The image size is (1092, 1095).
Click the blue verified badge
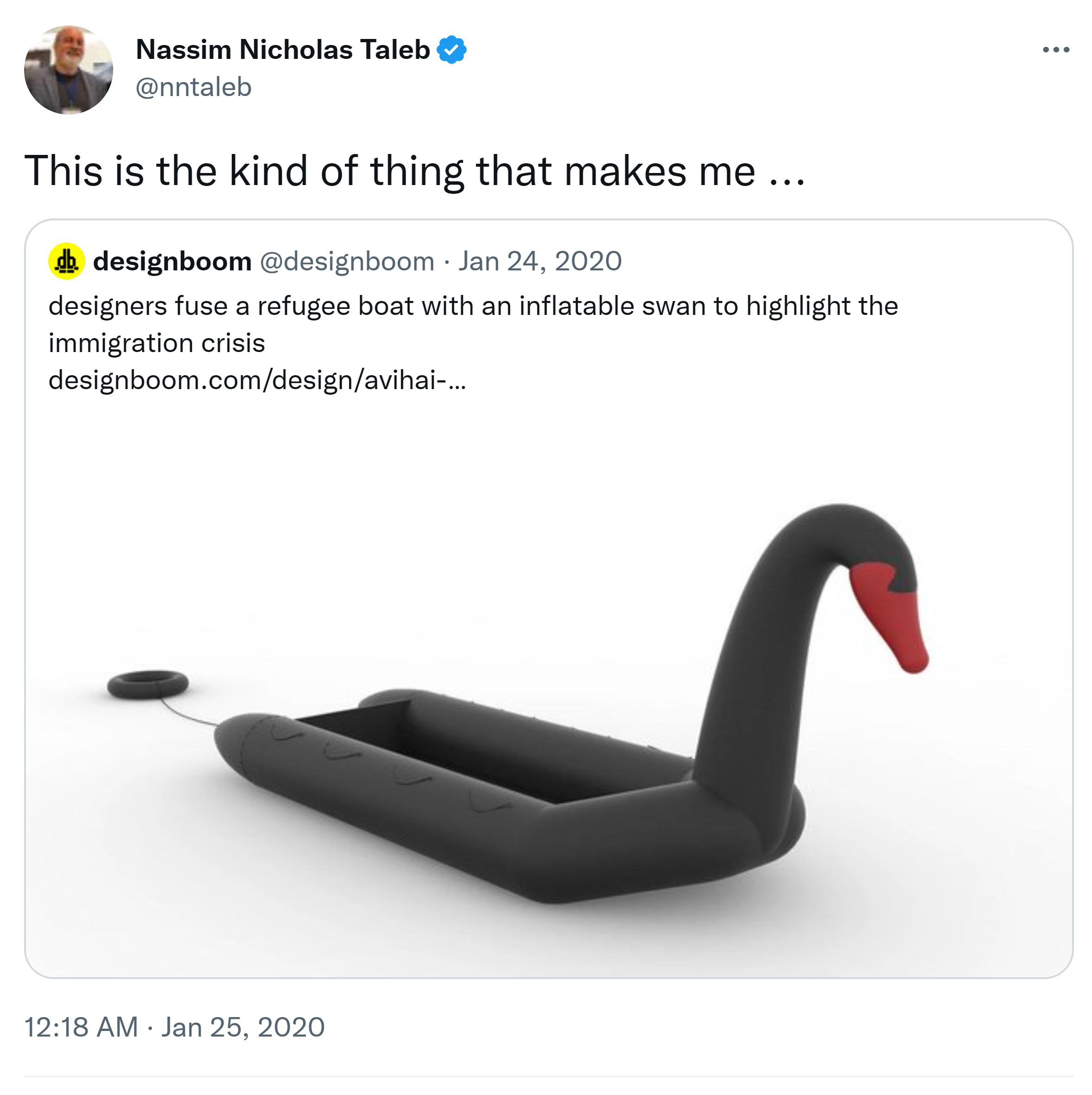point(451,50)
